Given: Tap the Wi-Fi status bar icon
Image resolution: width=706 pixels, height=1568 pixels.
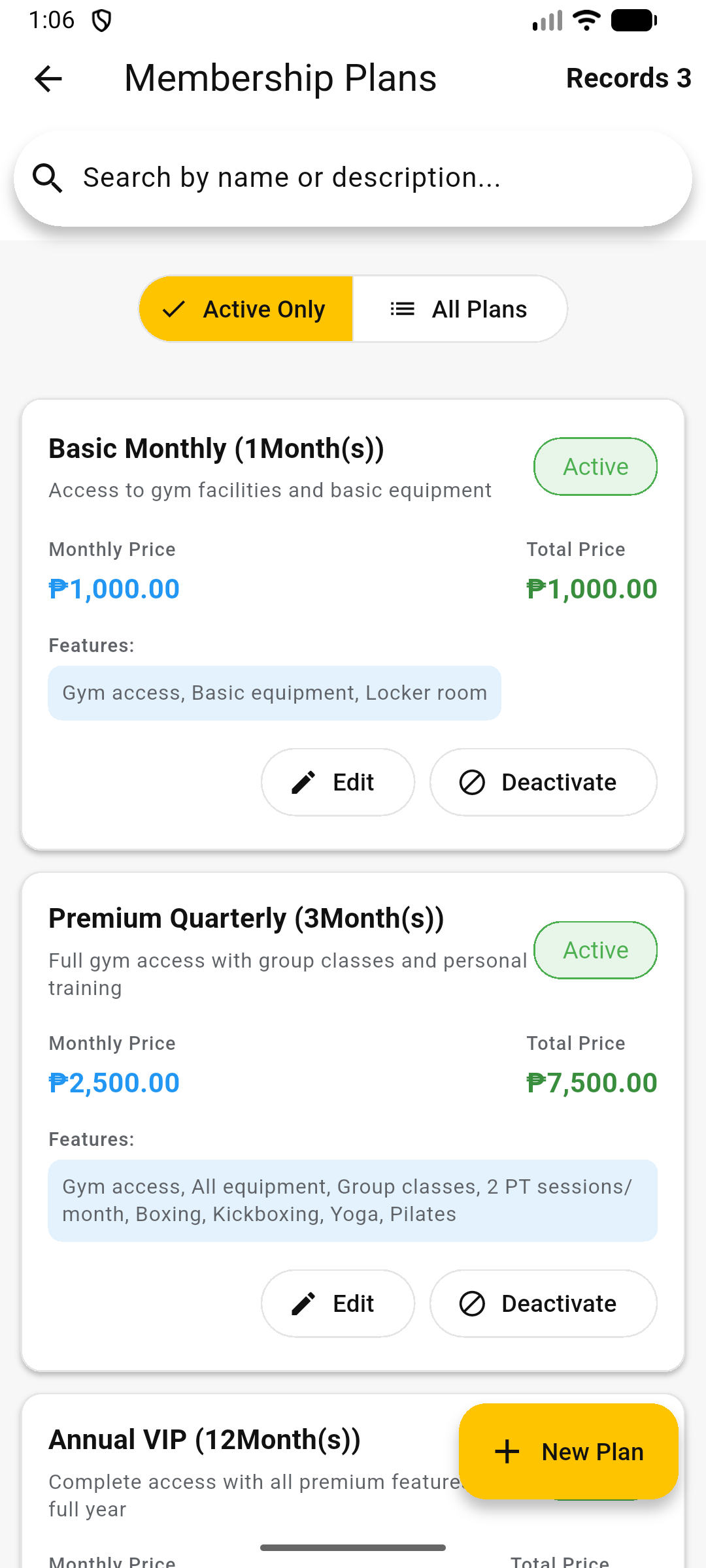Looking at the screenshot, I should 586,20.
